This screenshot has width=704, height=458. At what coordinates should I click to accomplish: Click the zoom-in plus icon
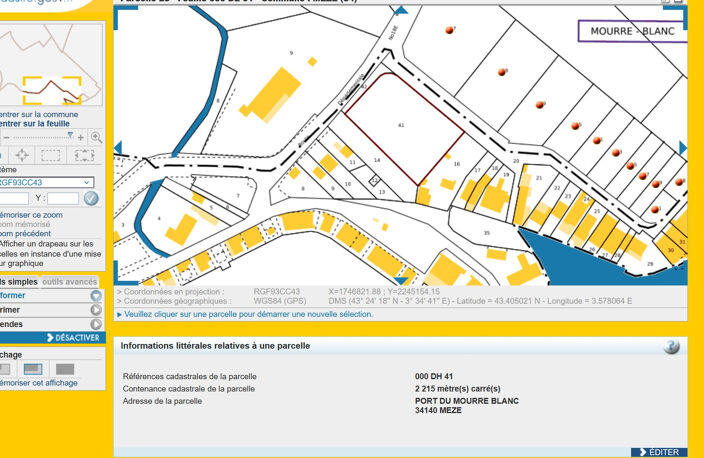click(x=81, y=137)
